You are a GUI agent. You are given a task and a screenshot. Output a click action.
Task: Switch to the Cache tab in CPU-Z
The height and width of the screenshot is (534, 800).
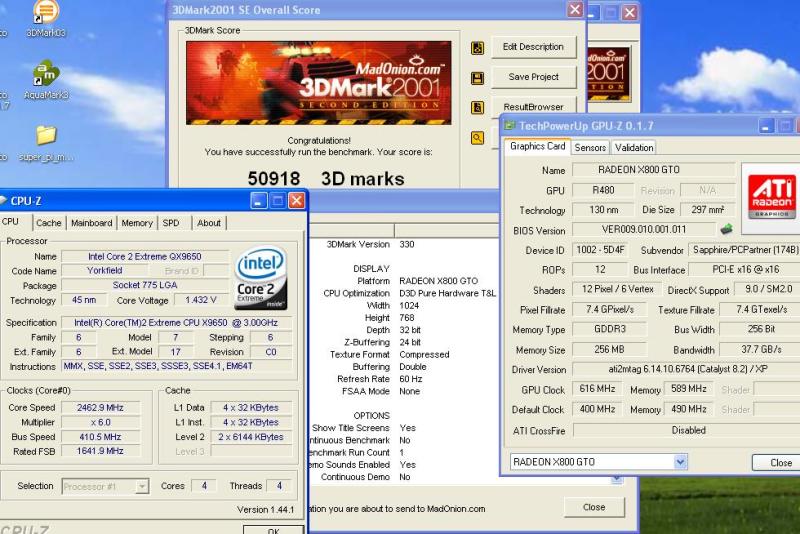pos(48,223)
